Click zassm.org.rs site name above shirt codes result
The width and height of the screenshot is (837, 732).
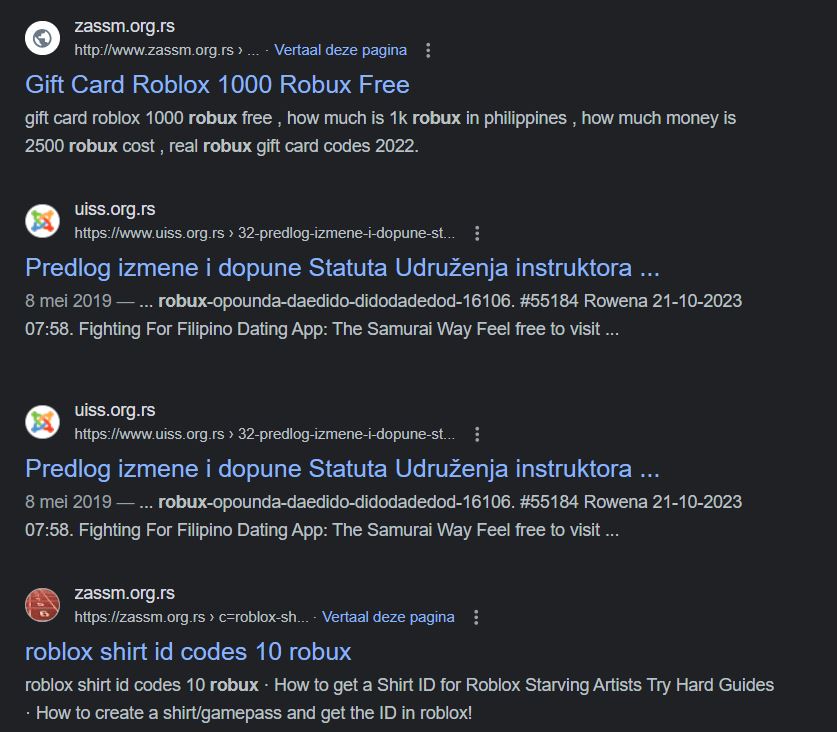pyautogui.click(x=124, y=593)
